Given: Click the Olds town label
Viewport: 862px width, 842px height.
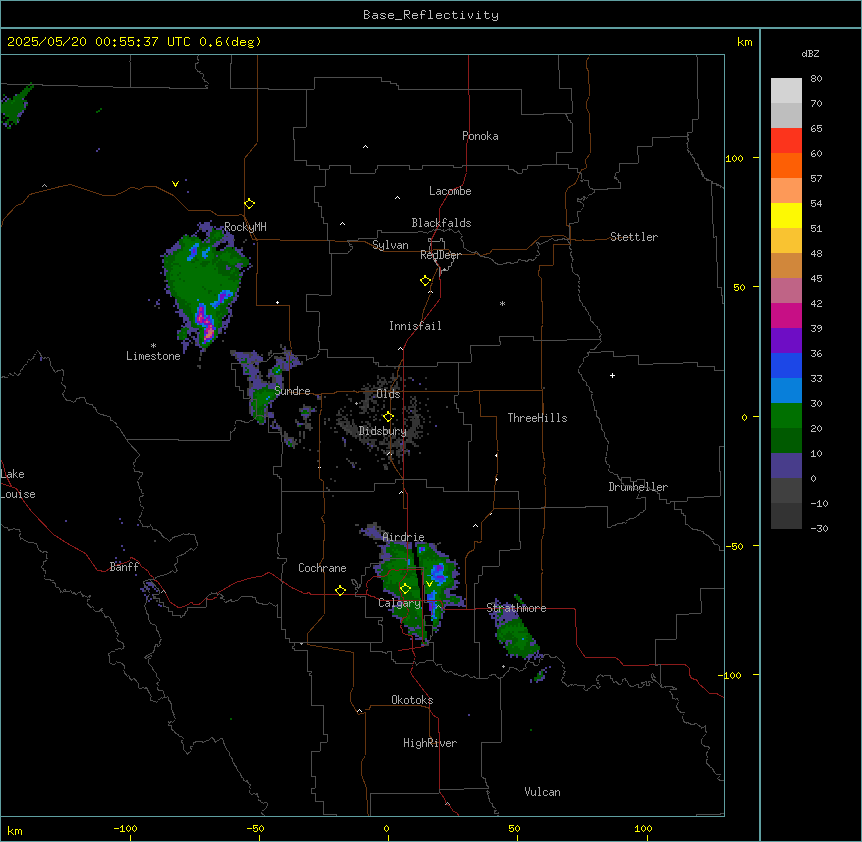Looking at the screenshot, I should (388, 394).
